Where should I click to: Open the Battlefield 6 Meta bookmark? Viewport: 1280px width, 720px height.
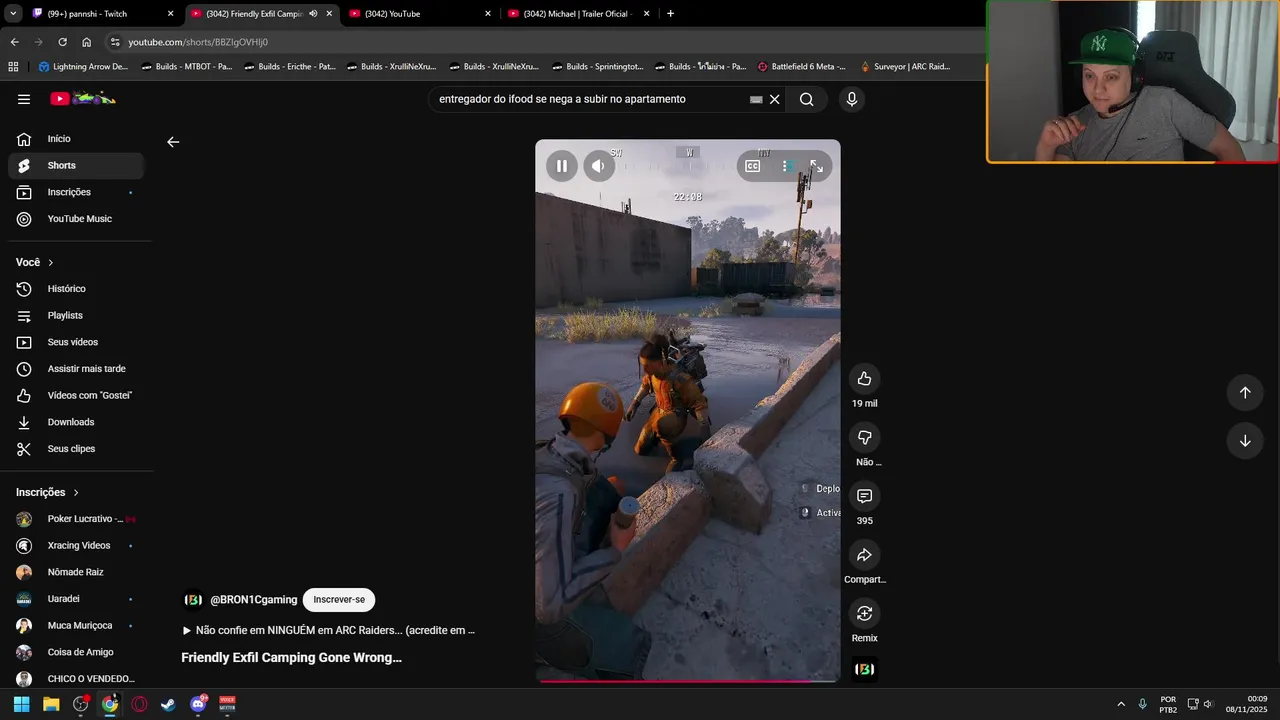(x=802, y=67)
